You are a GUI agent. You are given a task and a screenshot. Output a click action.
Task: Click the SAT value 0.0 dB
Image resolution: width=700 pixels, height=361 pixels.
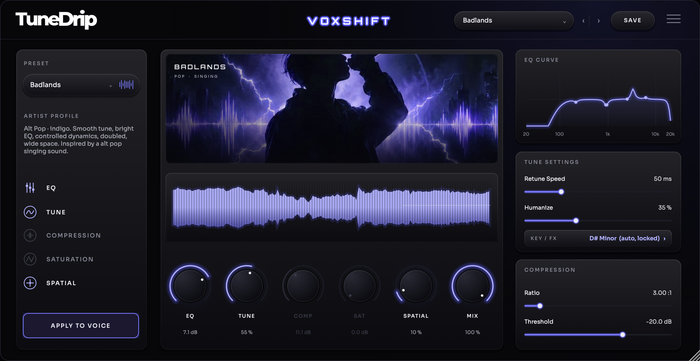[x=359, y=332]
